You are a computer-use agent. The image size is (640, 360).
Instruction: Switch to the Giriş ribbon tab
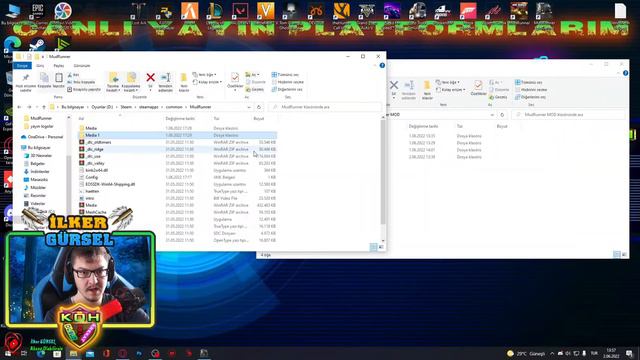tap(40, 66)
